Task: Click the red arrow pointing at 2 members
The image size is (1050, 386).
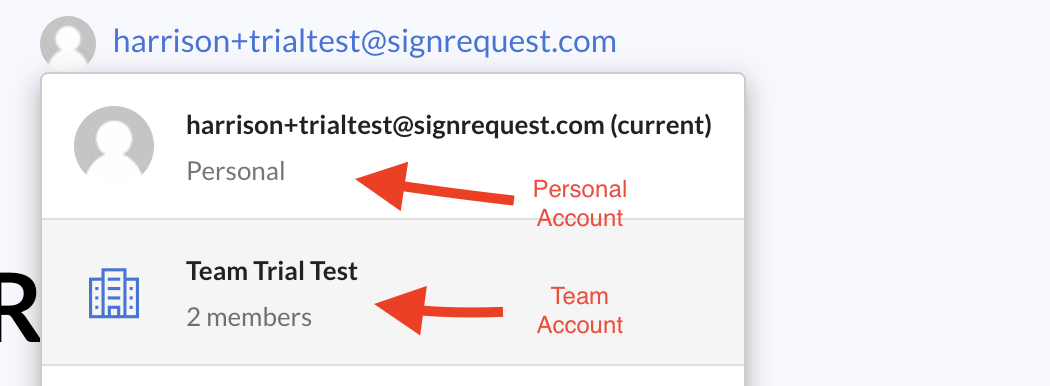Action: point(439,310)
